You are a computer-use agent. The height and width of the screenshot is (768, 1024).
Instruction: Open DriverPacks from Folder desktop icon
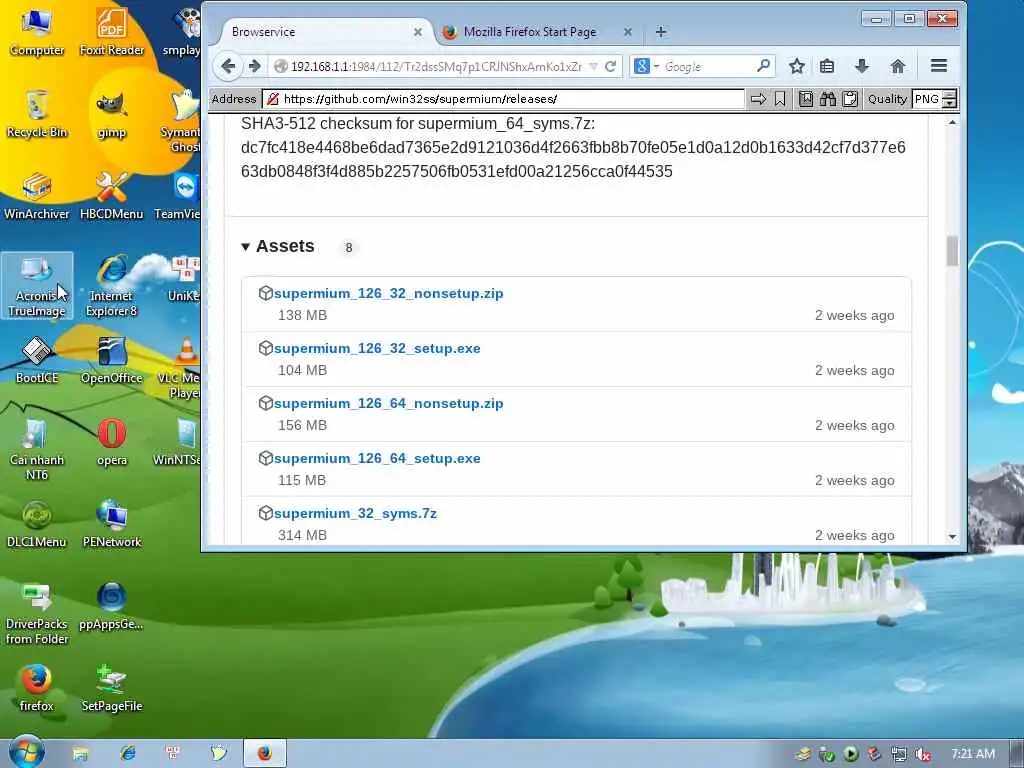[x=37, y=613]
